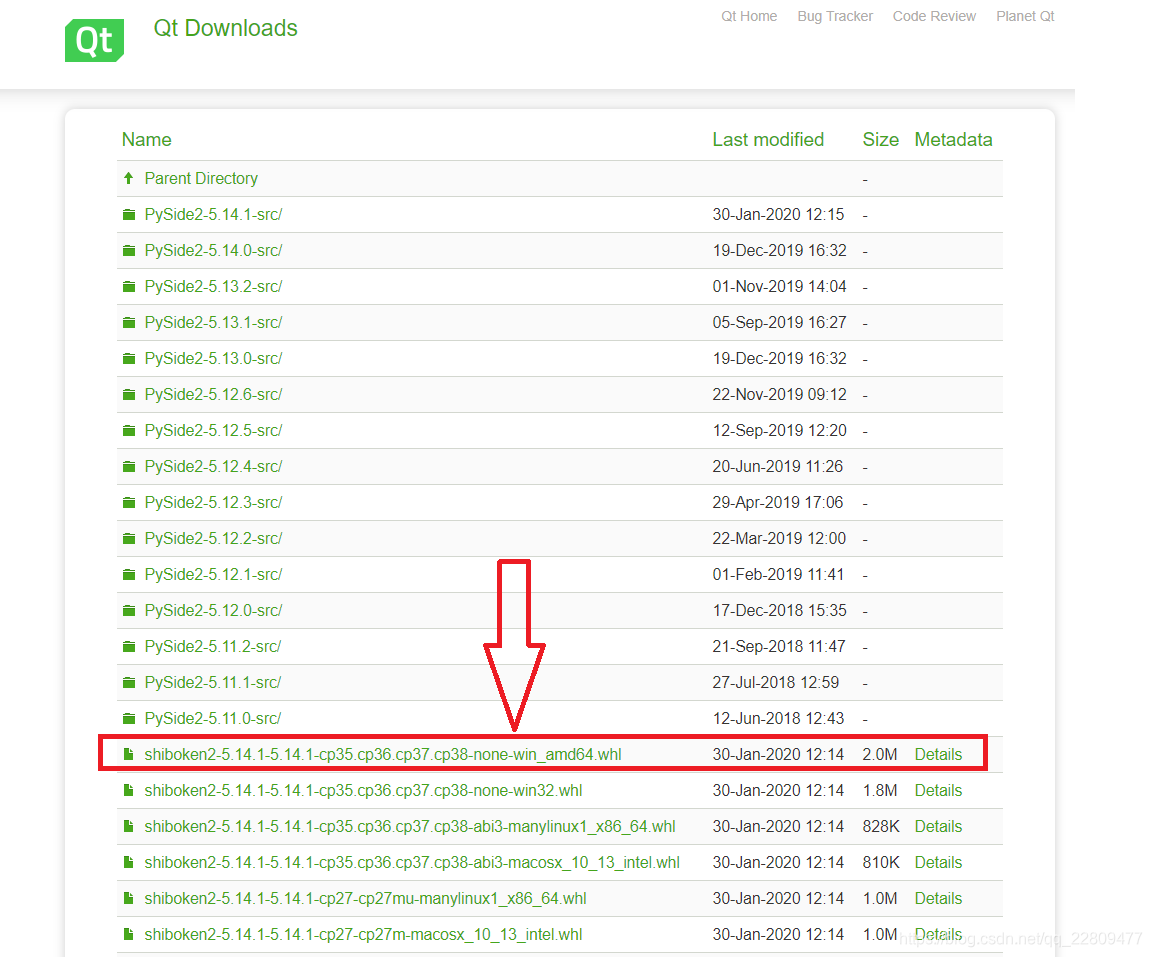The width and height of the screenshot is (1152, 957).
Task: Click the Metadata column header
Action: click(953, 140)
